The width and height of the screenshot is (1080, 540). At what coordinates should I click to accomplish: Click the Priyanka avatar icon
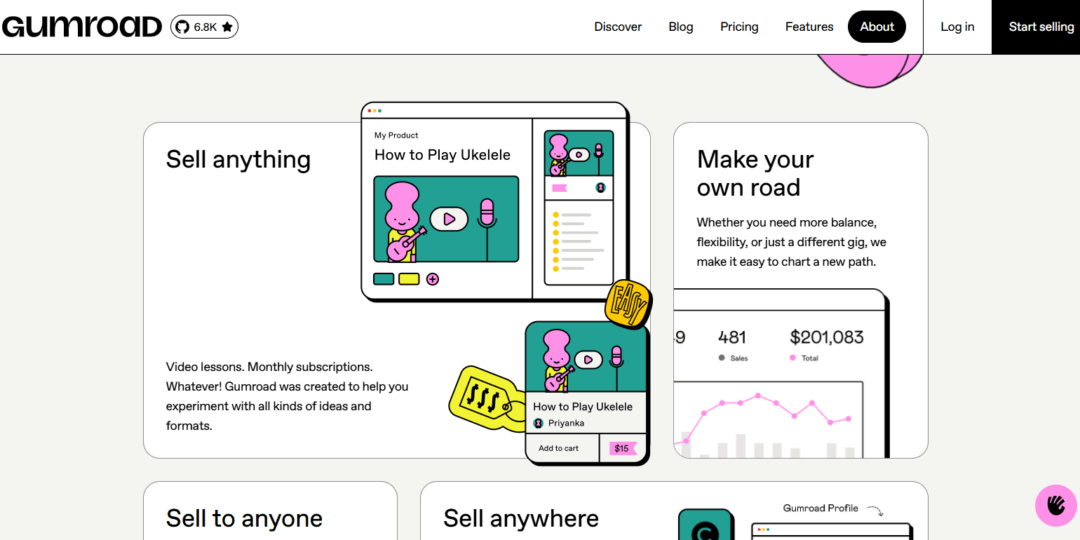(x=538, y=423)
